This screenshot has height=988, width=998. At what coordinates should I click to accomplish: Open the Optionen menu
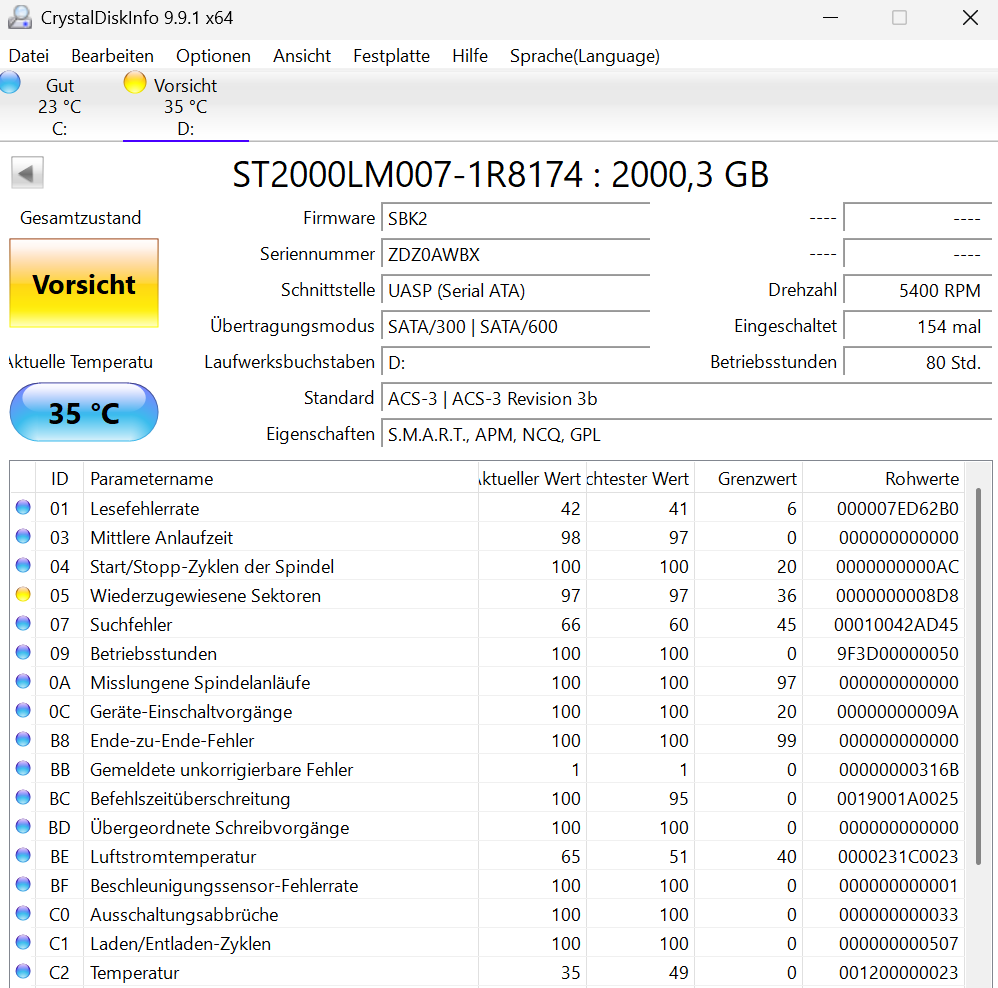[213, 56]
